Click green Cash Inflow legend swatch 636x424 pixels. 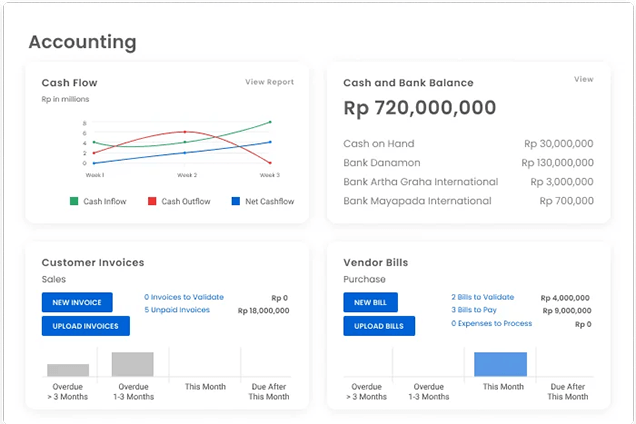tap(74, 201)
